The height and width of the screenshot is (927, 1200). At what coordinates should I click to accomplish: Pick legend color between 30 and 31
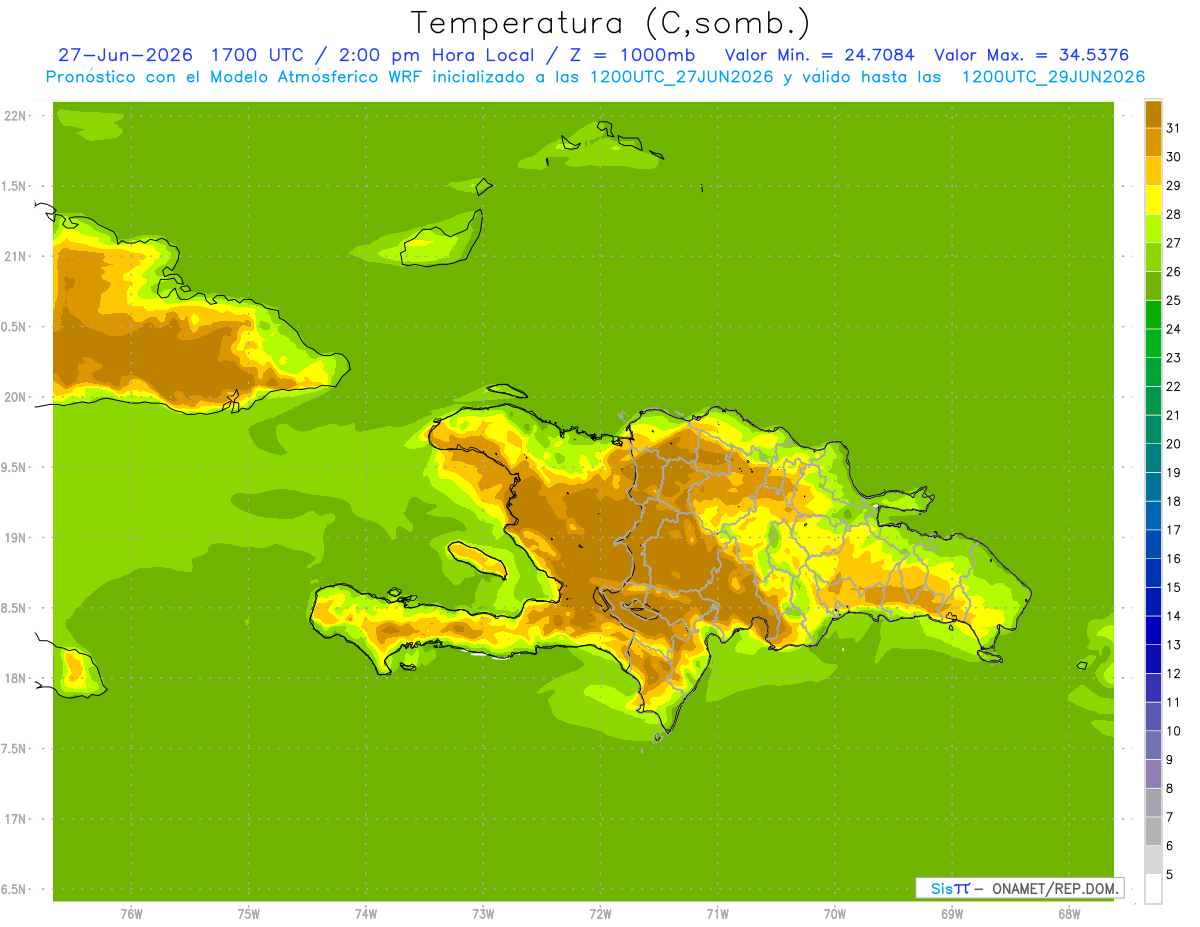[1153, 142]
